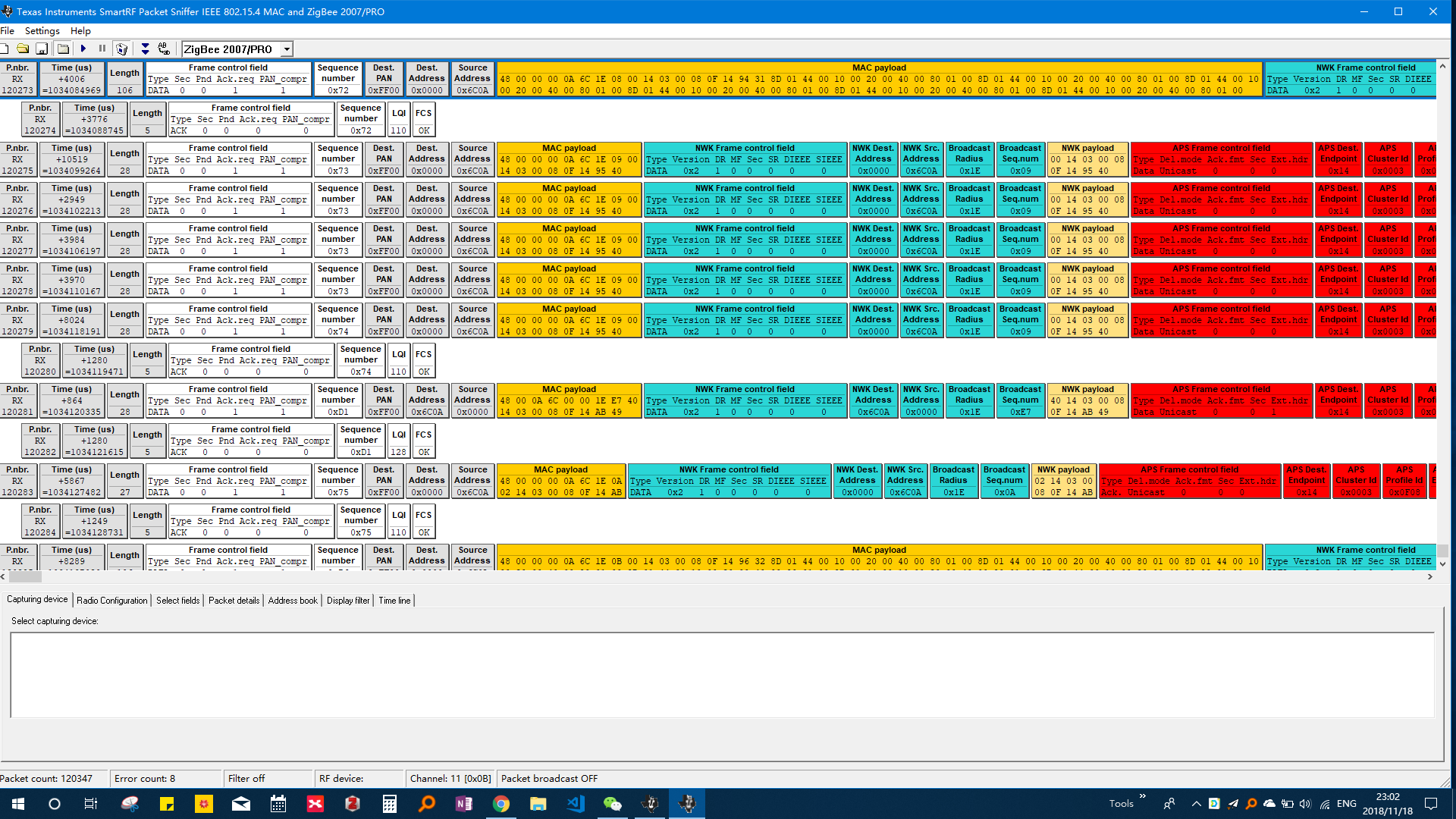Toggle the AB/ab small font icon

[164, 49]
